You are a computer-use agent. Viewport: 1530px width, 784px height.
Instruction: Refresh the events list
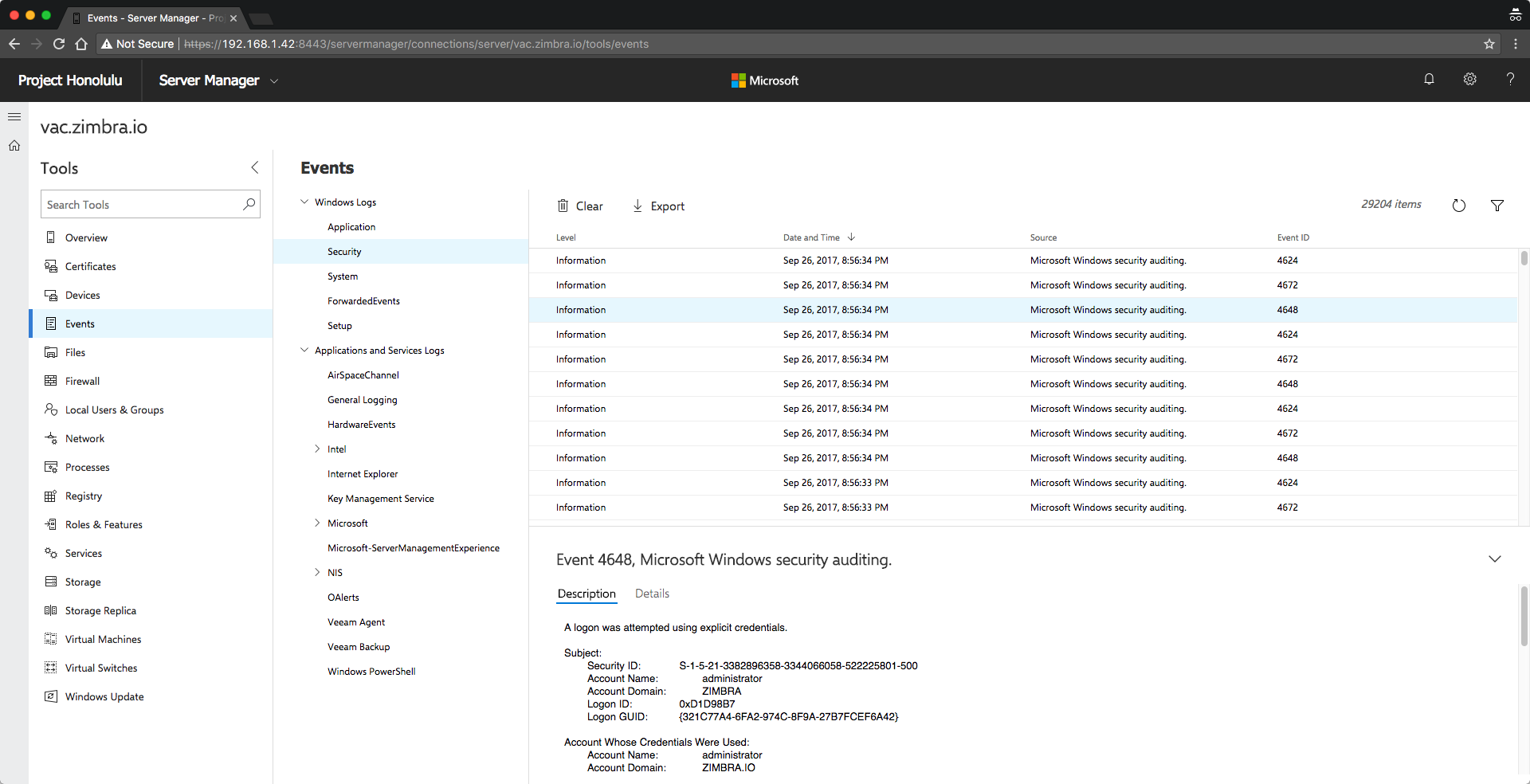point(1458,206)
